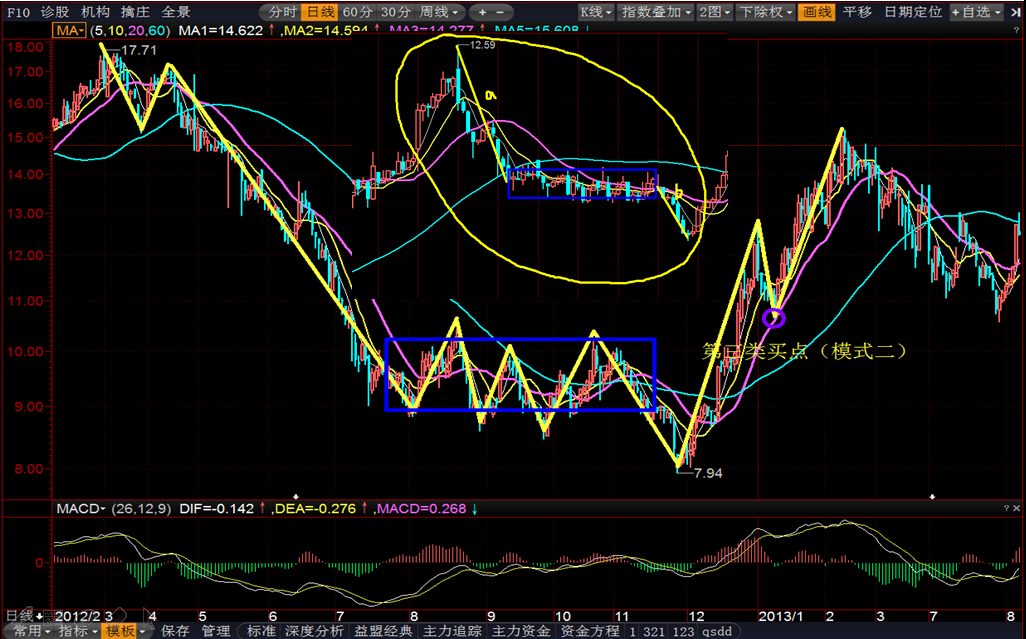Expand the 常用 dropdown at bottom
This screenshot has width=1026, height=639.
pyautogui.click(x=31, y=631)
